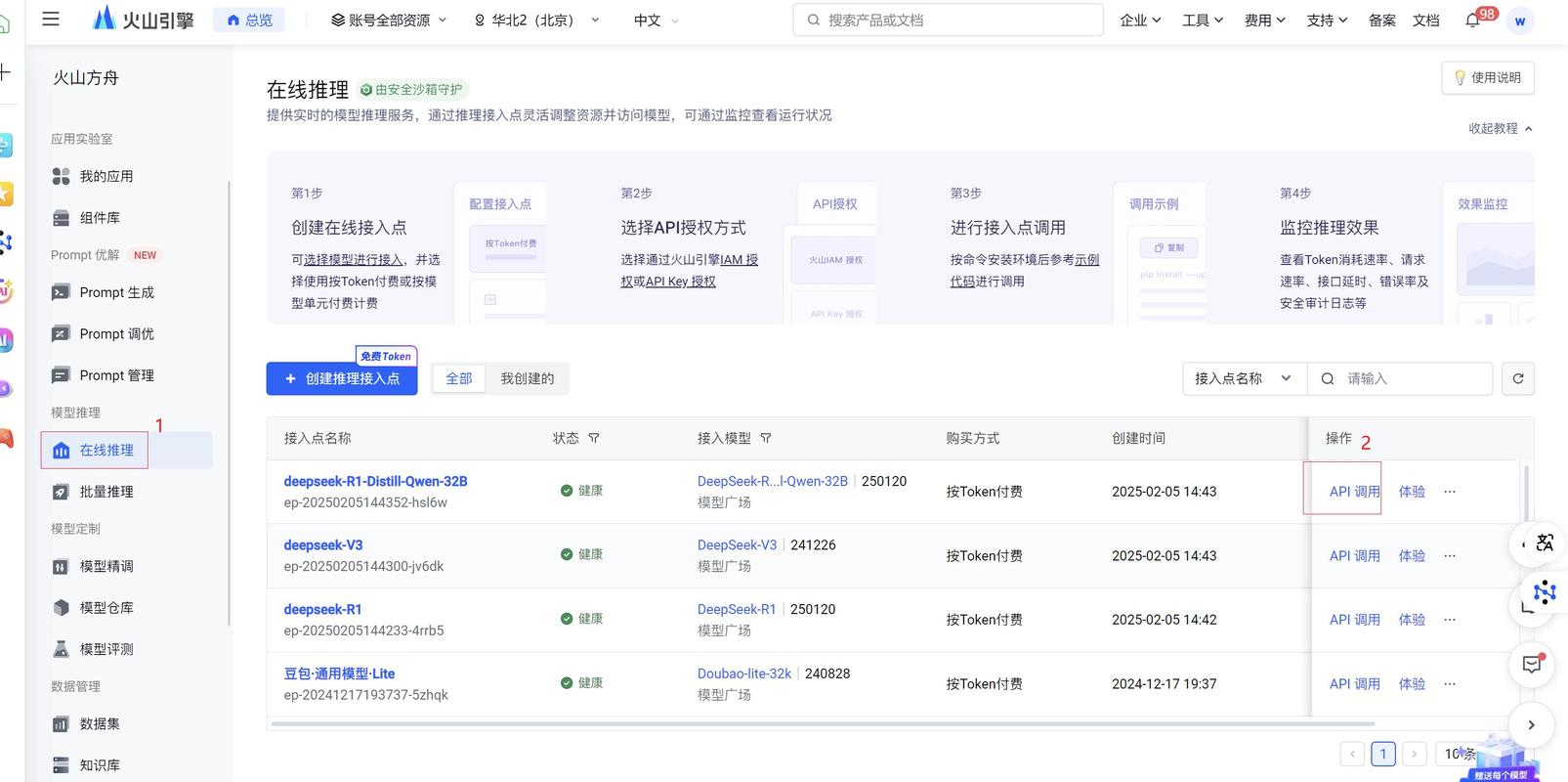Open more actions for deepseek-V3 row
This screenshot has height=782, width=1568.
[1450, 555]
